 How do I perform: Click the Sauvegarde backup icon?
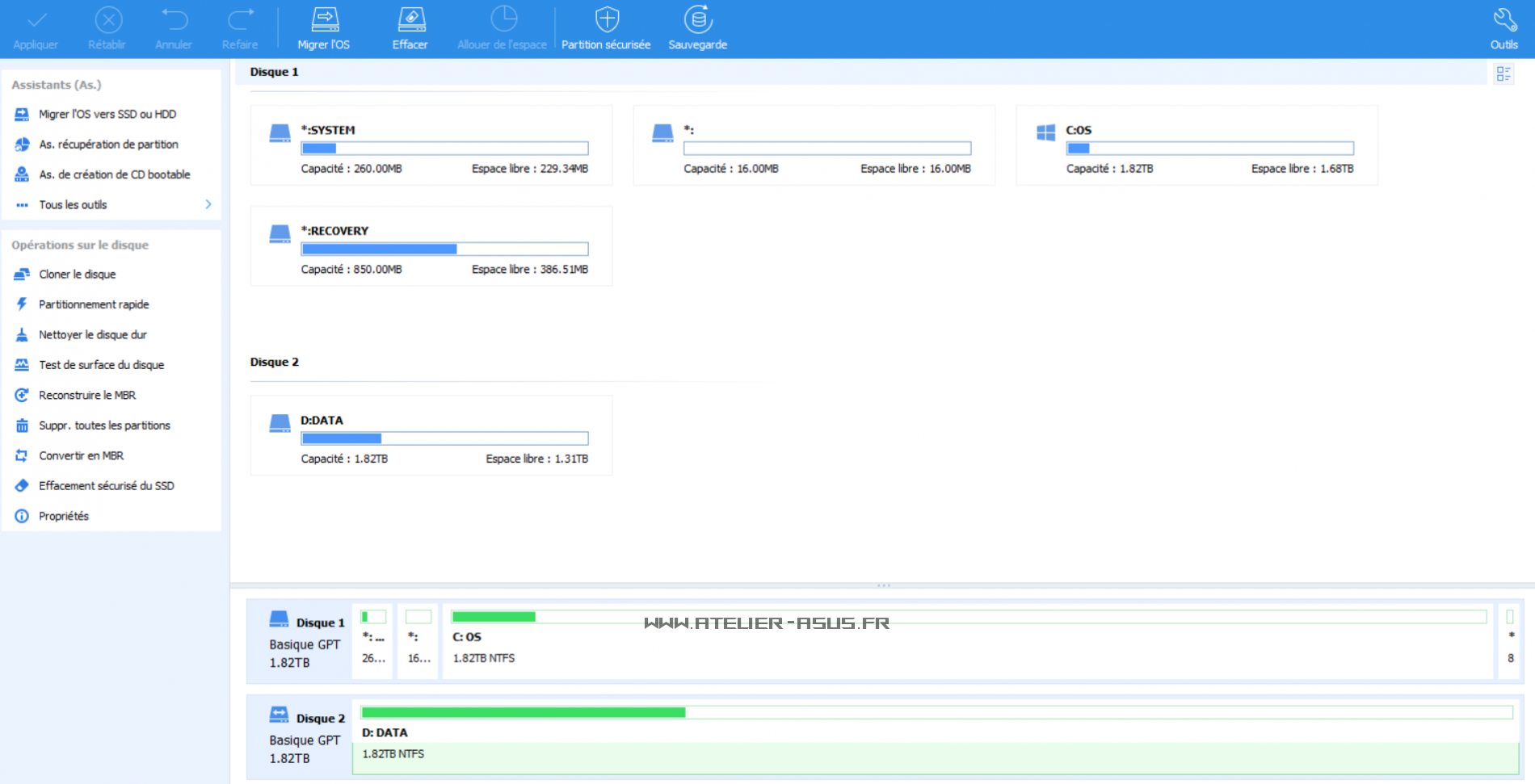698,20
